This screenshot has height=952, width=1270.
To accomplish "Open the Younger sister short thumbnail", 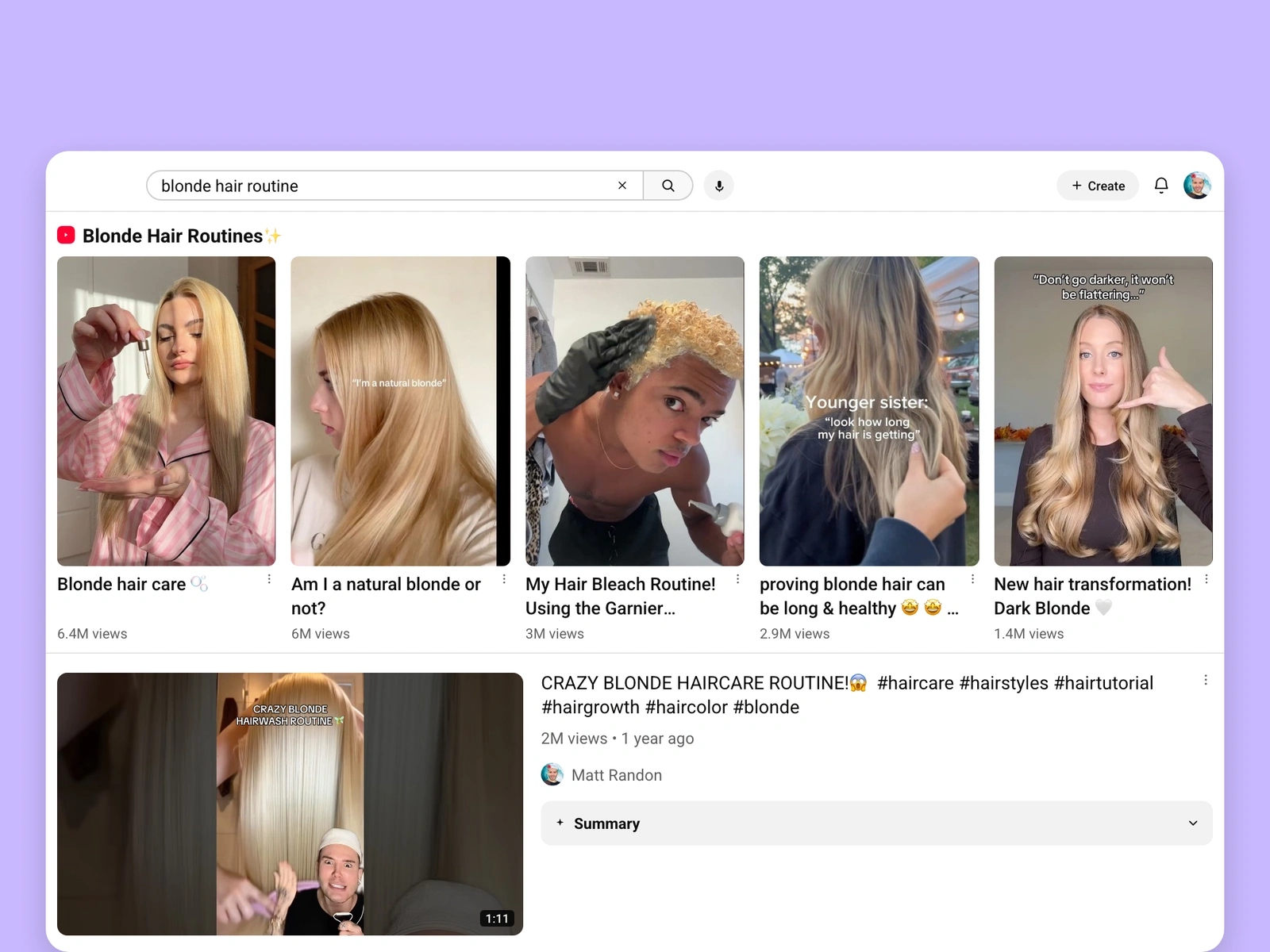I will coord(869,411).
